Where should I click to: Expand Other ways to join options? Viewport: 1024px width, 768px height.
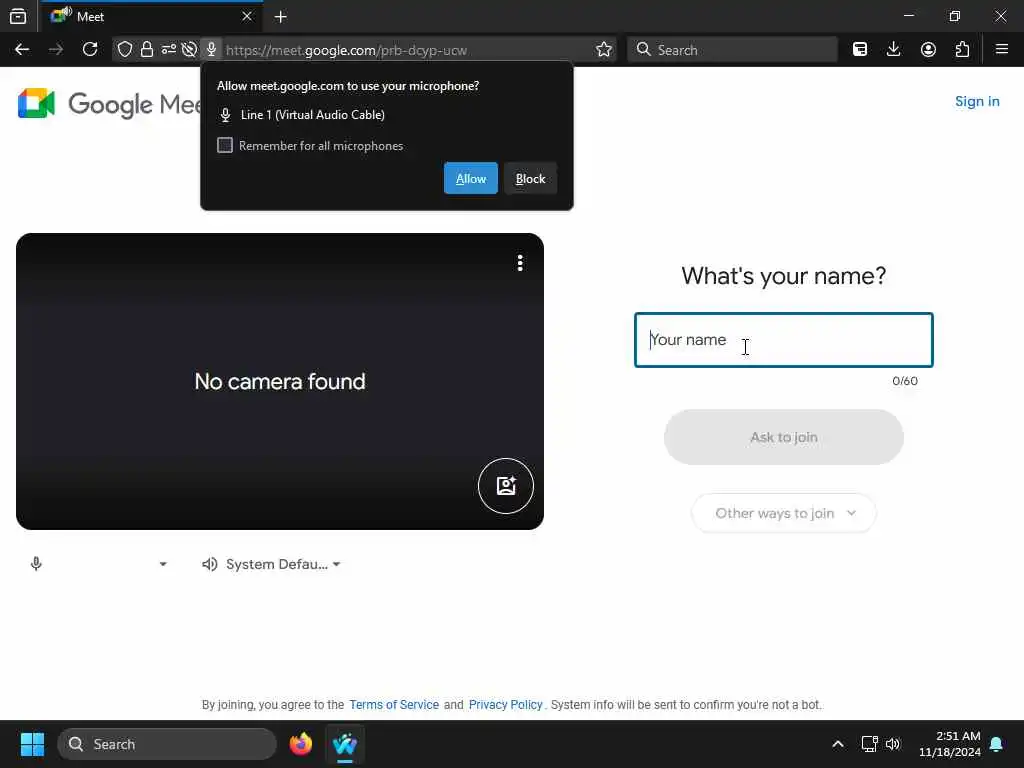tap(783, 513)
